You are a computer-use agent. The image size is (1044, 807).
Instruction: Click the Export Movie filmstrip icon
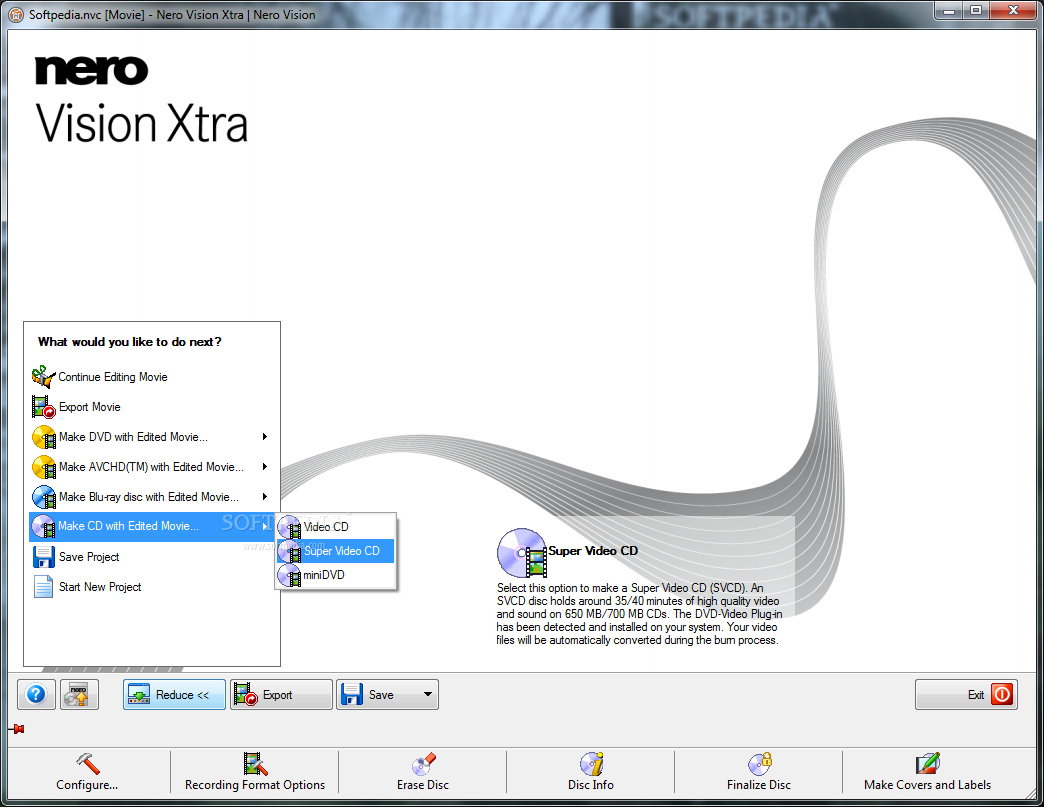(x=43, y=407)
